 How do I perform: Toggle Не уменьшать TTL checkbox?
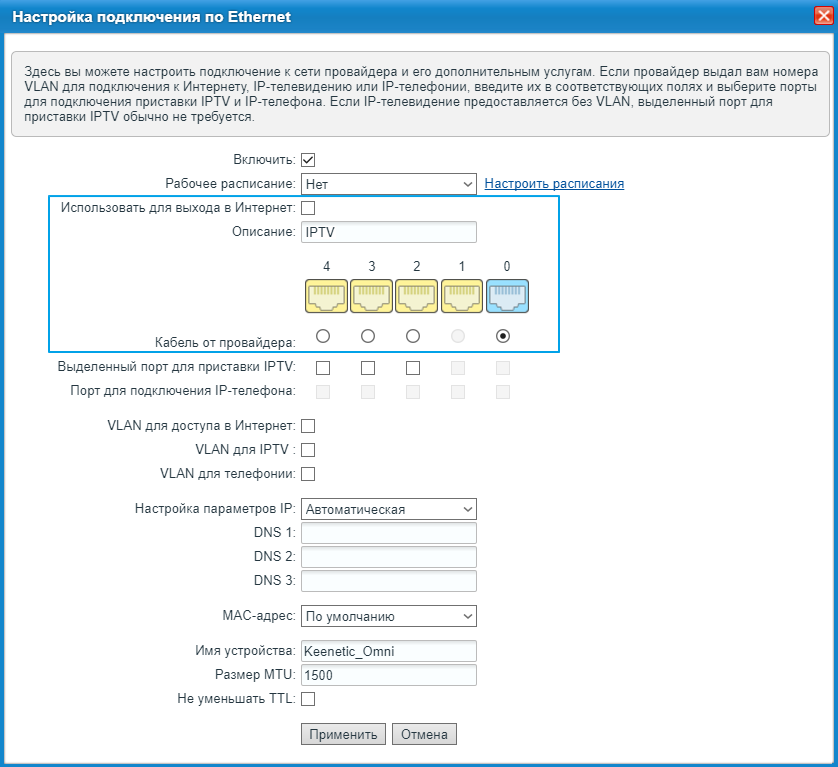tap(308, 699)
